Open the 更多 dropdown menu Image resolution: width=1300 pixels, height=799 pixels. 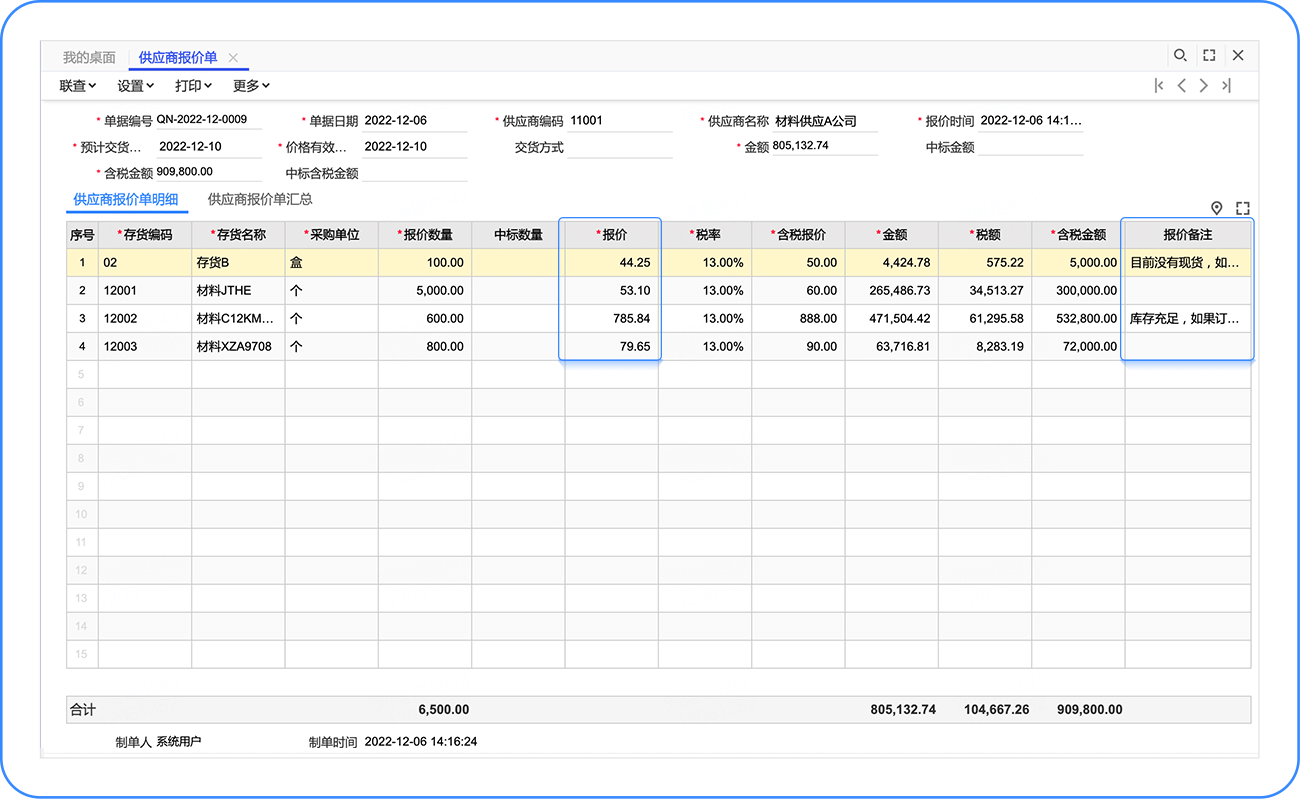point(252,86)
